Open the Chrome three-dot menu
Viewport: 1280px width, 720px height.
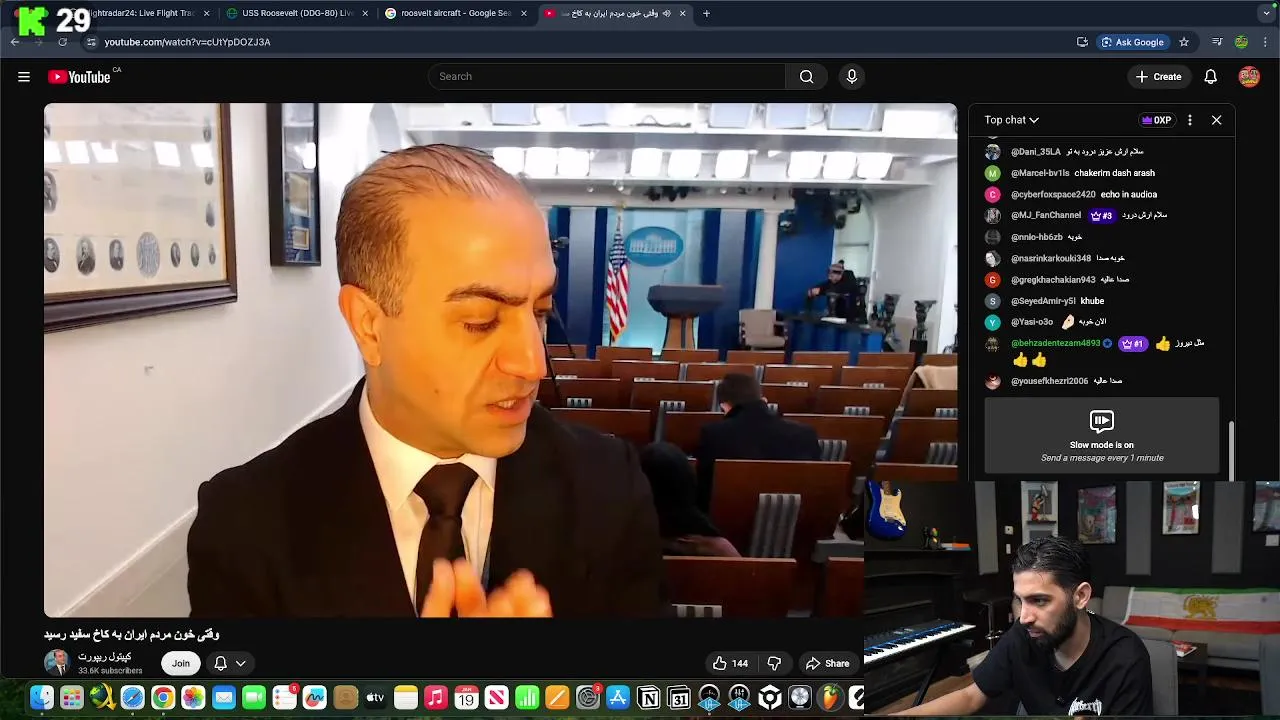pyautogui.click(x=1266, y=42)
